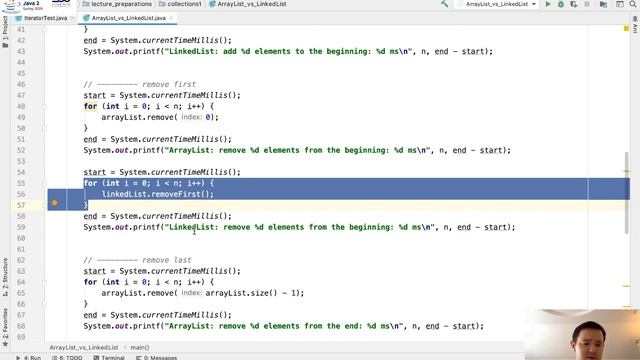Image resolution: width=640 pixels, height=360 pixels.
Task: Run with coverage icon
Action: 574,4
